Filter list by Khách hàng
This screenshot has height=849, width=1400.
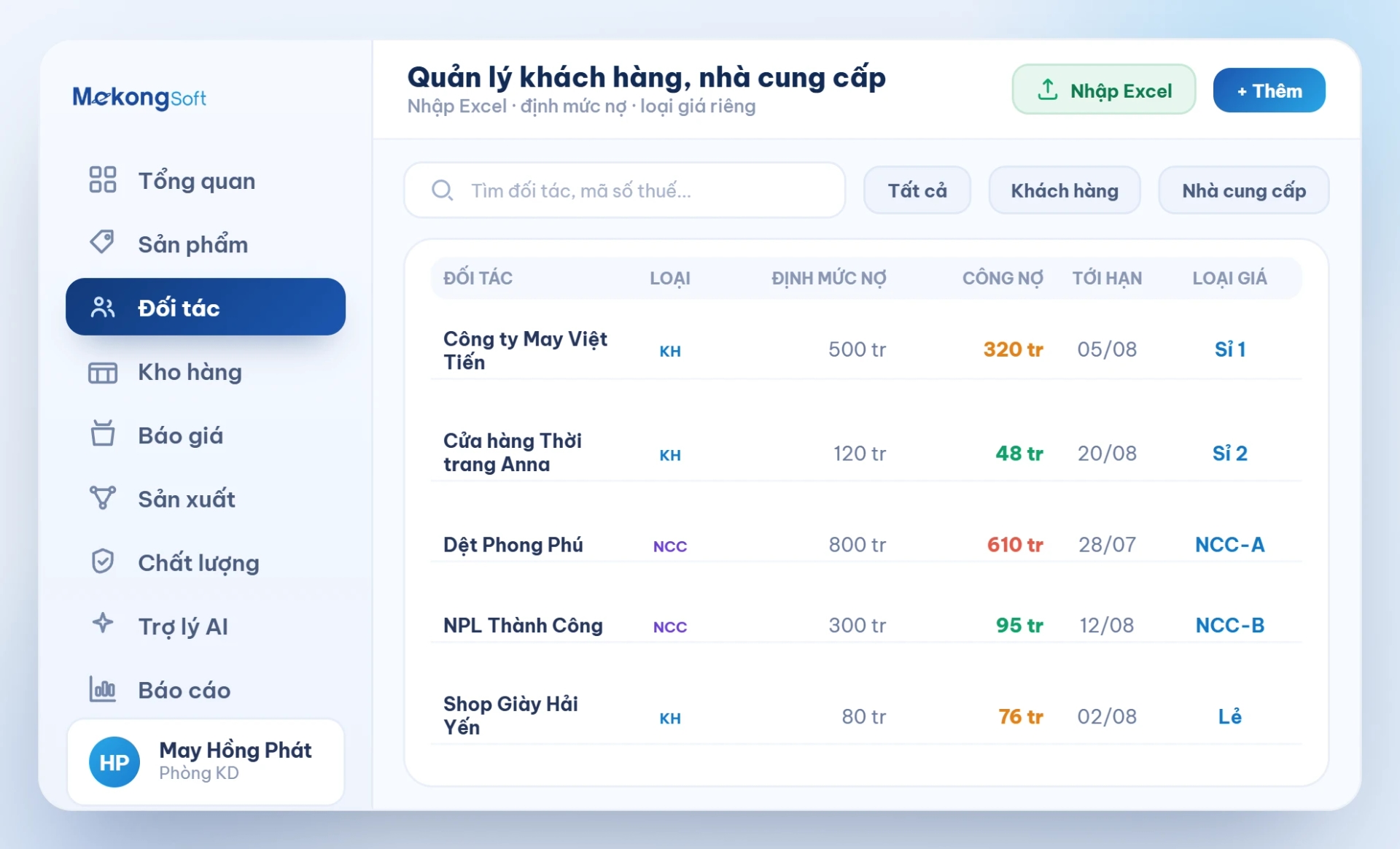coord(1065,190)
